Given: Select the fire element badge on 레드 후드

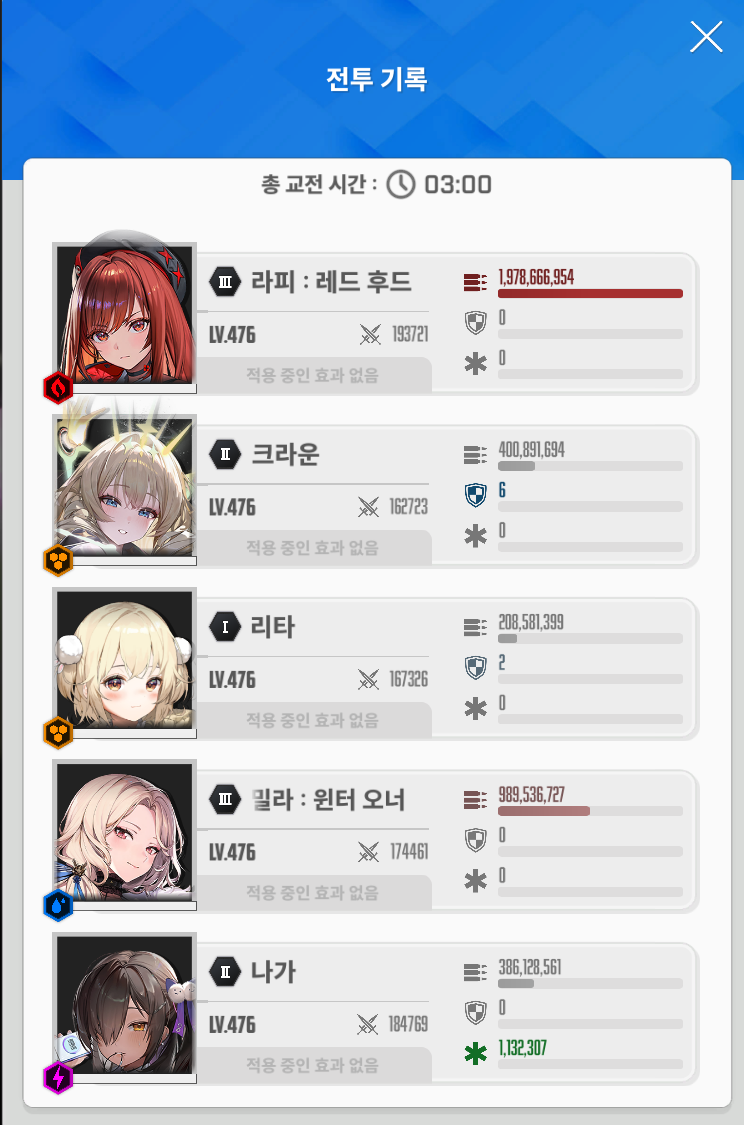Looking at the screenshot, I should pos(58,388).
